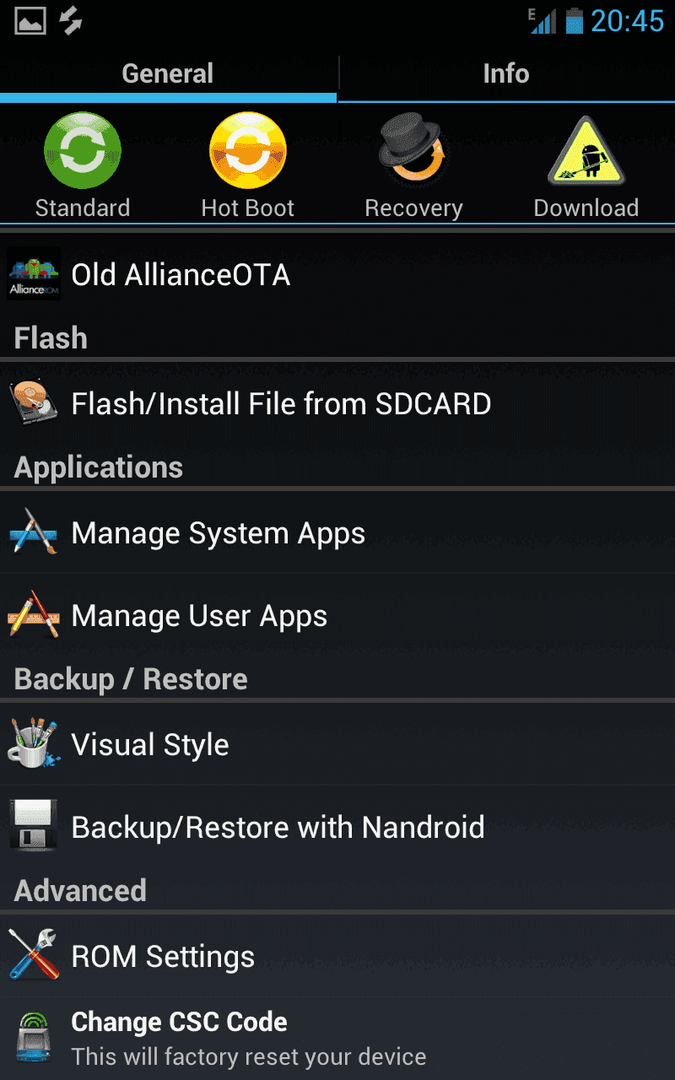675x1080 pixels.
Task: Select the paint cup Visual Style icon
Action: [34, 744]
